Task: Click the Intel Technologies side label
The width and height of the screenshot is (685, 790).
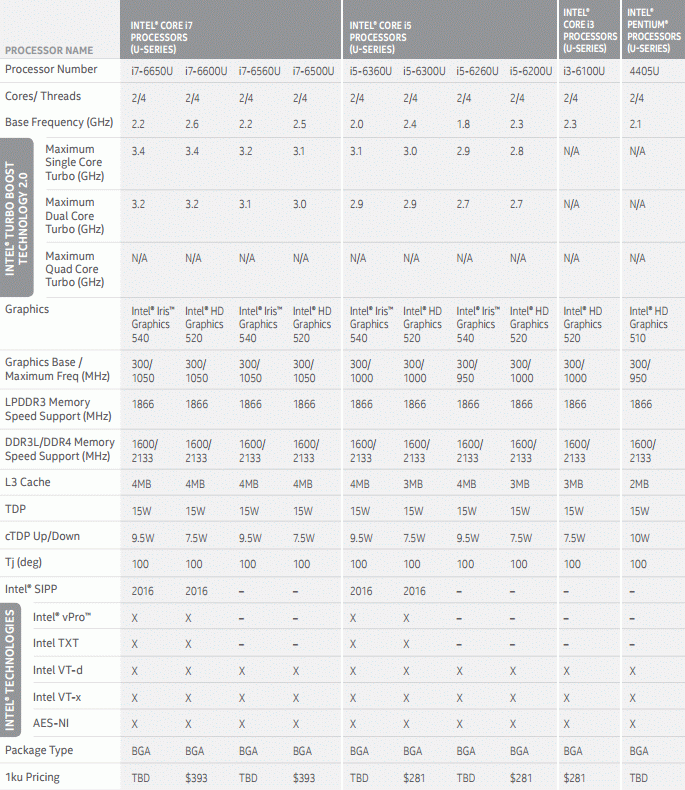Action: [x=10, y=670]
